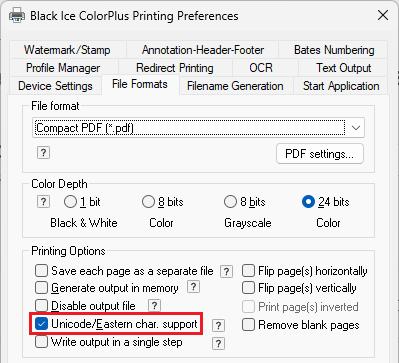Enable Remove blank pages checkbox
Viewport: 399px width, 363px height.
coord(248,325)
